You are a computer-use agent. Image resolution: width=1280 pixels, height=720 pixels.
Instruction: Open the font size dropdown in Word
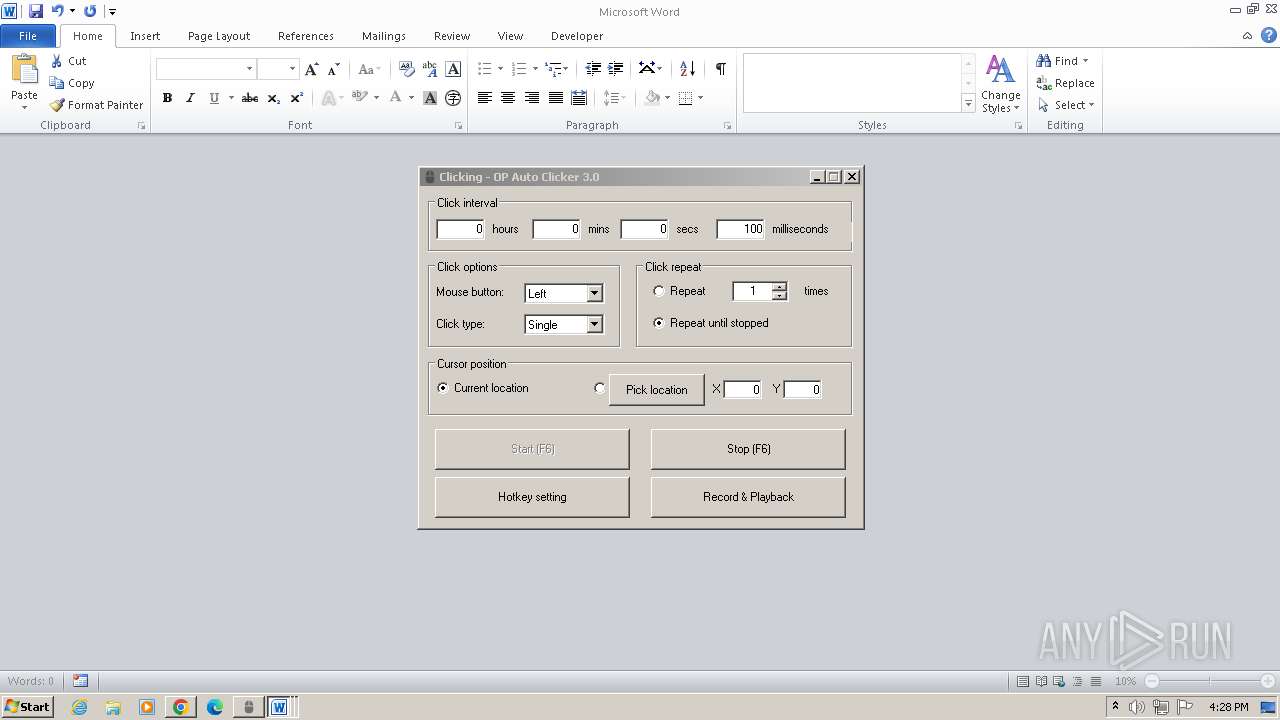292,69
